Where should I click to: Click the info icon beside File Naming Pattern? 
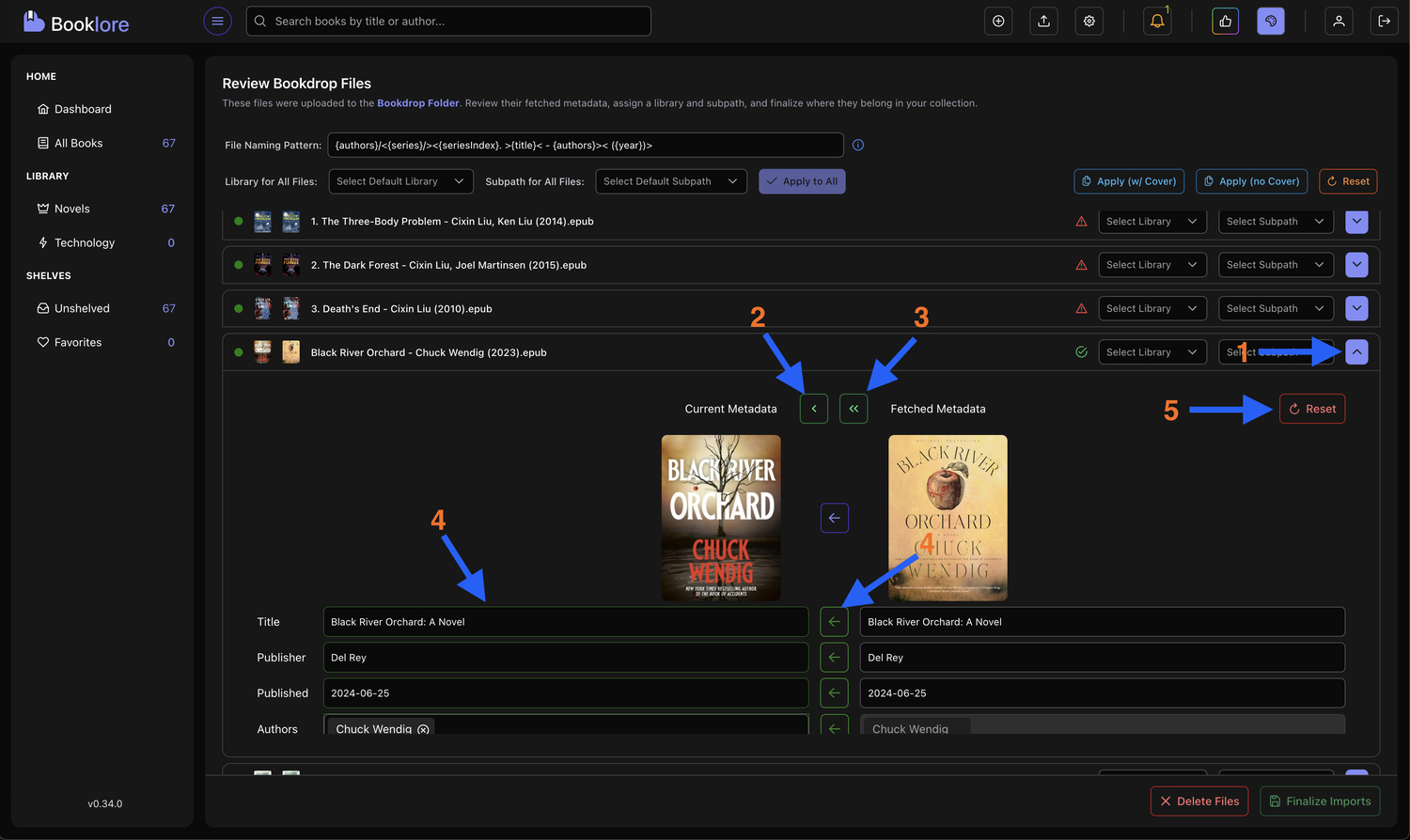point(857,144)
